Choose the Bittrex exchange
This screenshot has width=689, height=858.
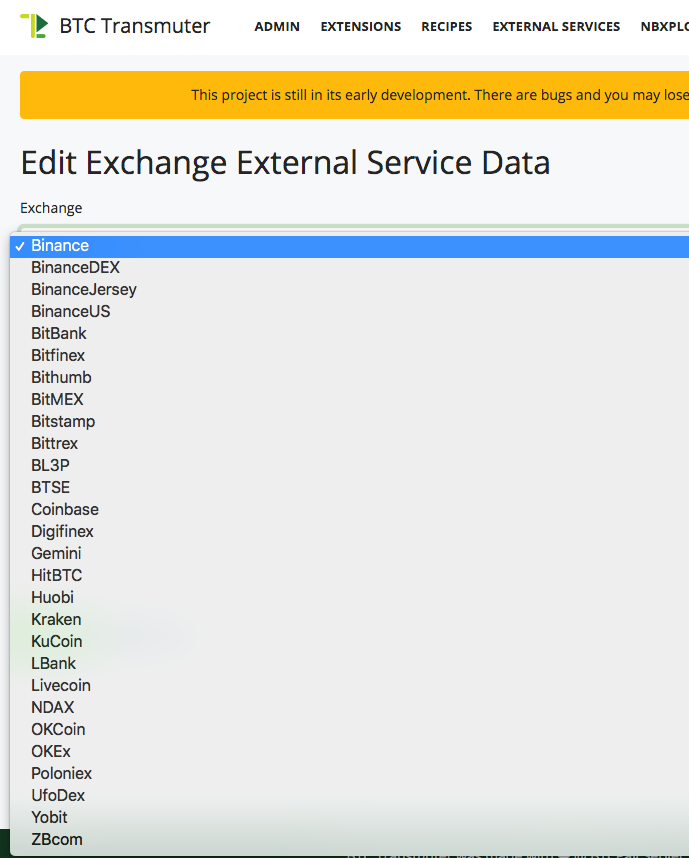click(349, 443)
